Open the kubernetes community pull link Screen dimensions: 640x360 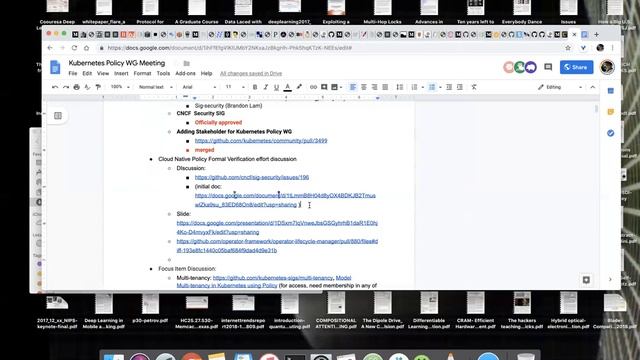[x=261, y=141]
